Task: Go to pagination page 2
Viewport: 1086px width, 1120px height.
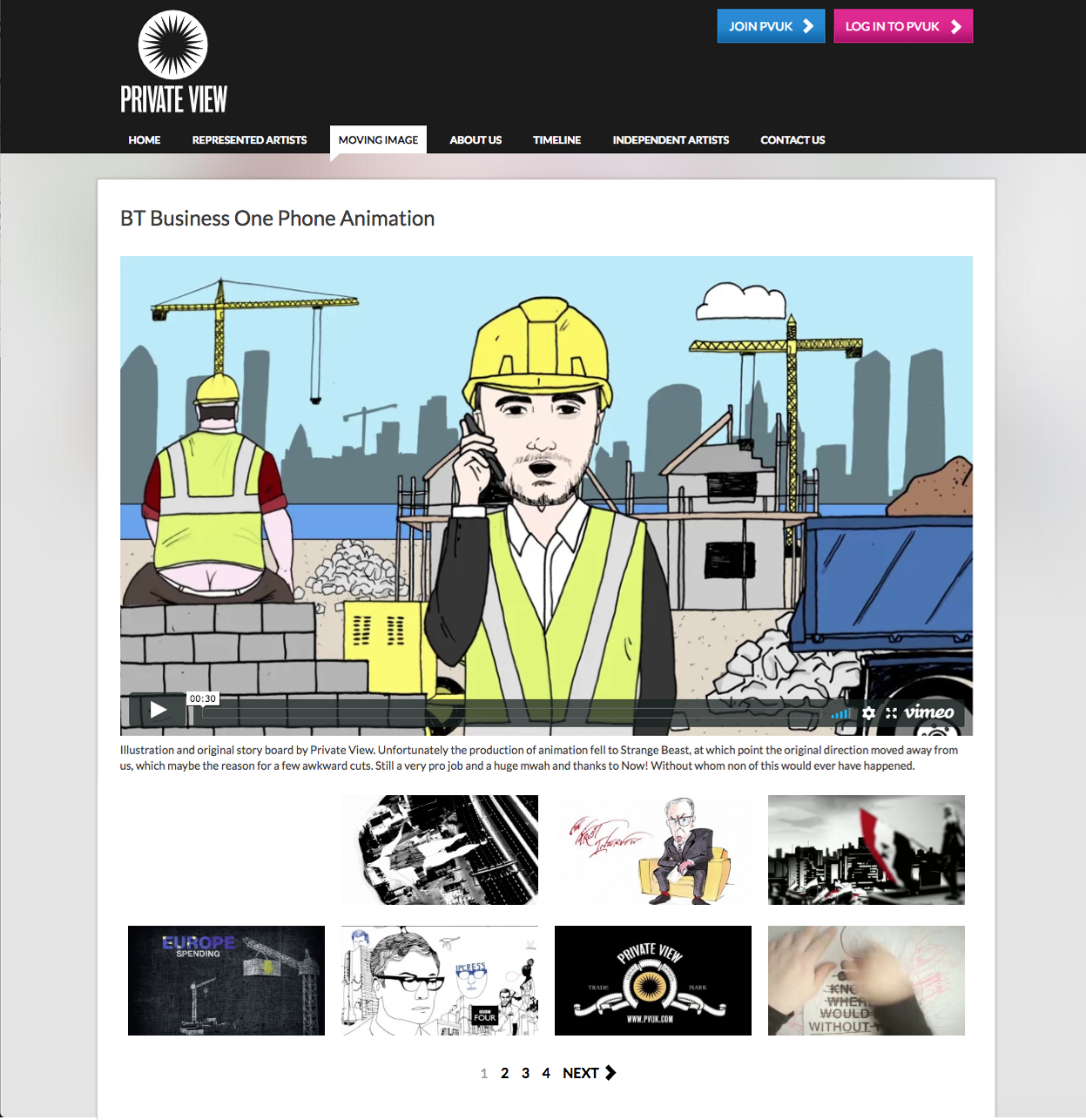Action: click(x=504, y=1073)
